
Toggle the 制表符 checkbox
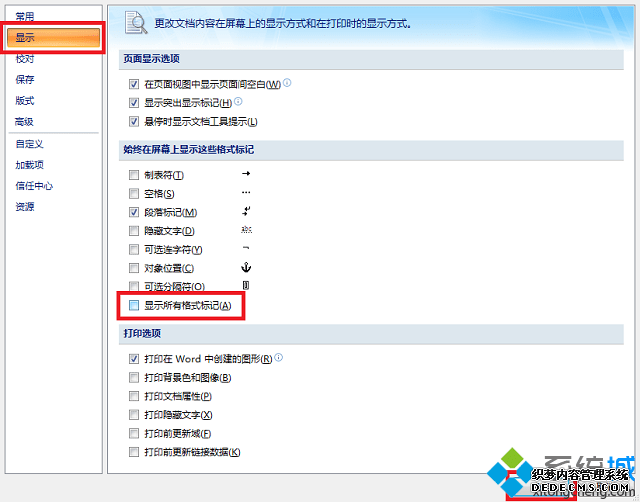pos(134,175)
